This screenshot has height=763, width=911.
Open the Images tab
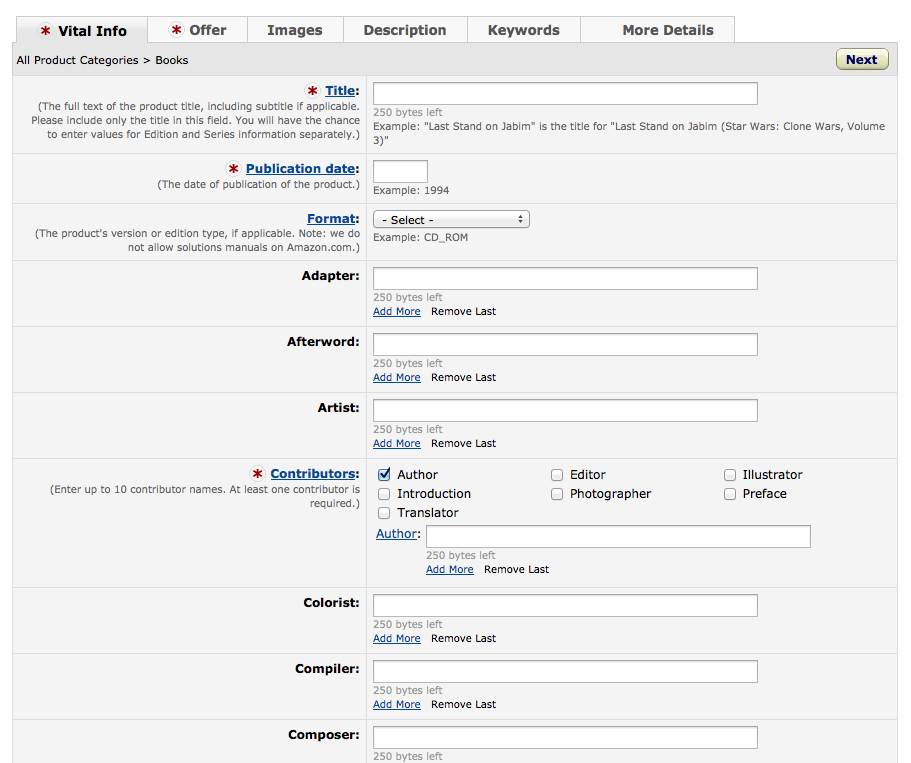(295, 30)
